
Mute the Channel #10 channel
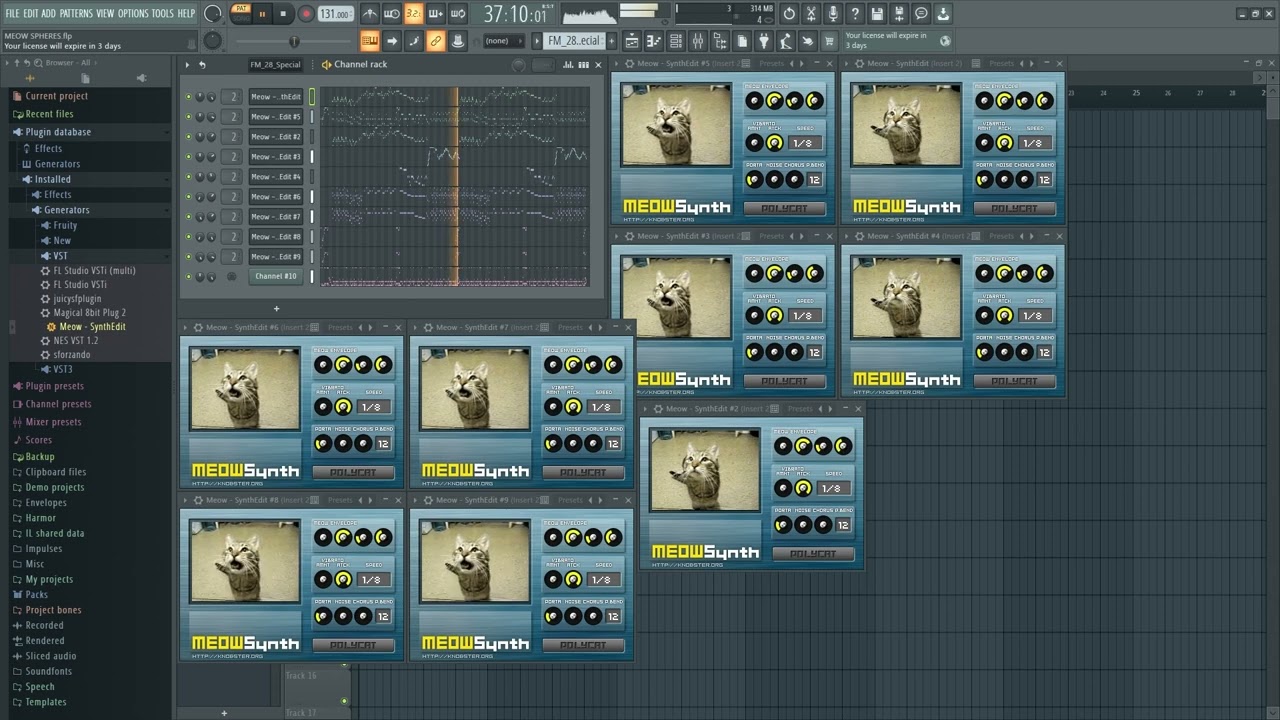point(188,277)
